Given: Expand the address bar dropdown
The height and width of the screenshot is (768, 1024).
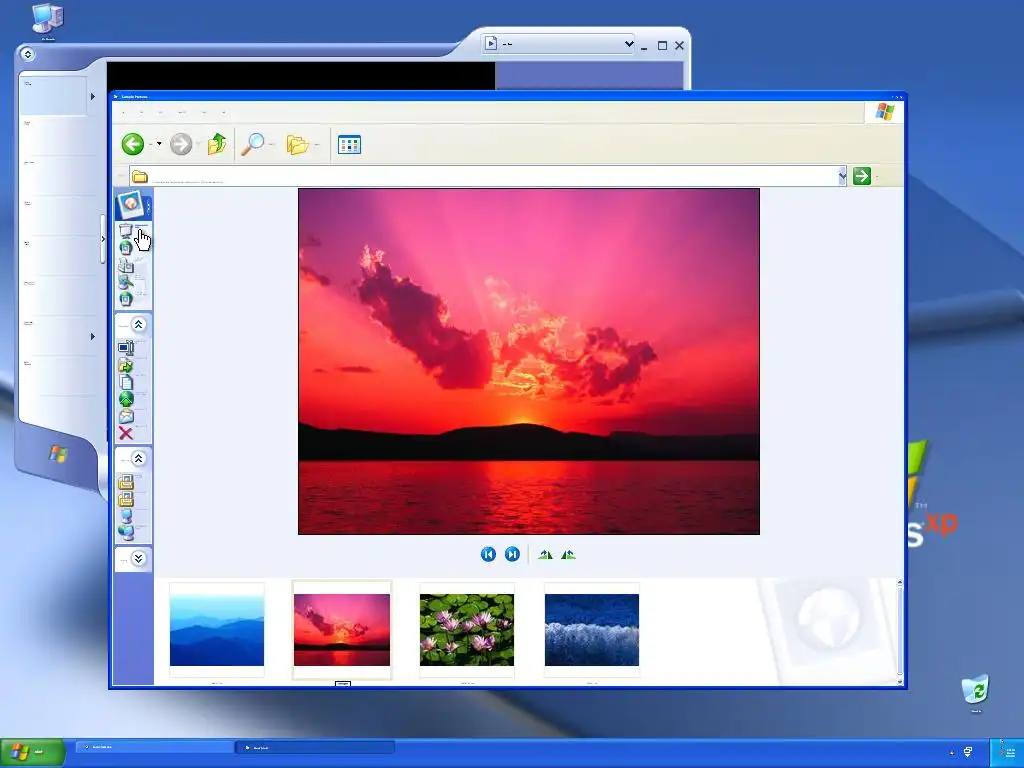Looking at the screenshot, I should point(842,176).
